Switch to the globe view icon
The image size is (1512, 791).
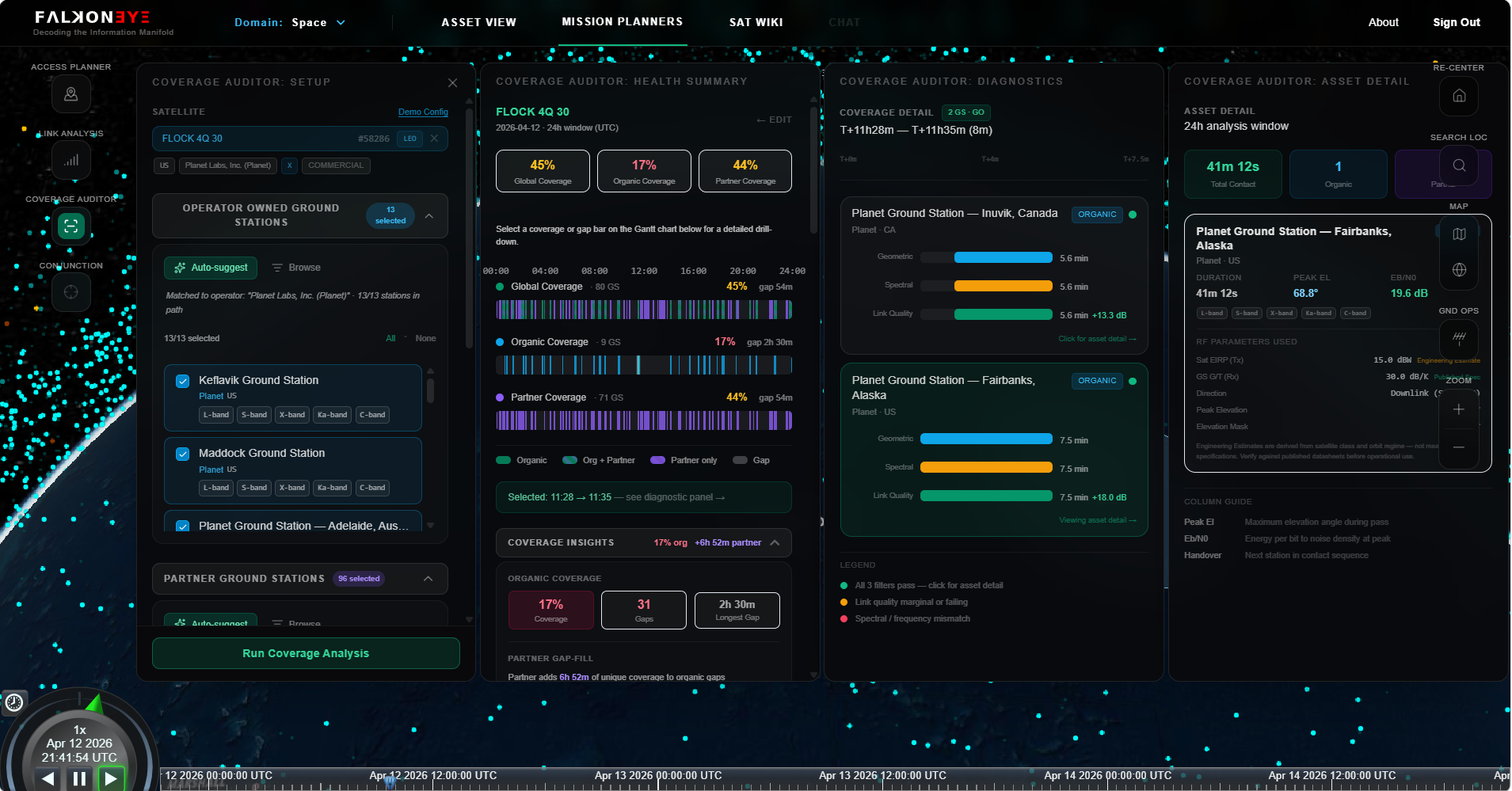coord(1459,270)
